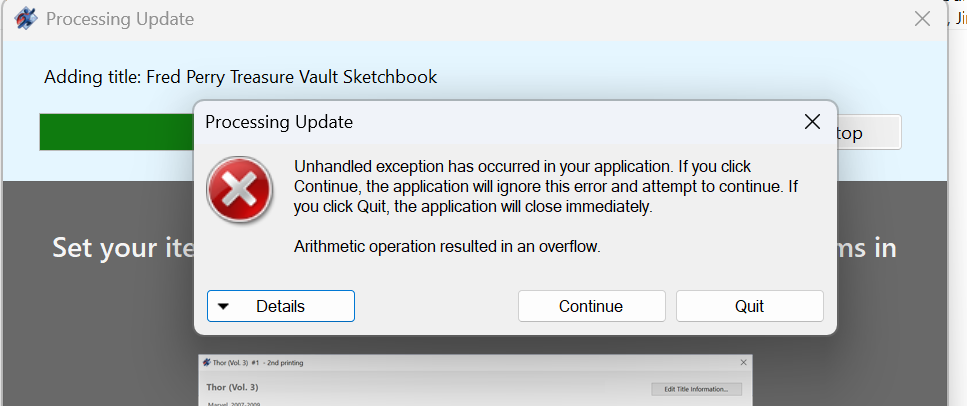Click the green progress bar

[117, 132]
